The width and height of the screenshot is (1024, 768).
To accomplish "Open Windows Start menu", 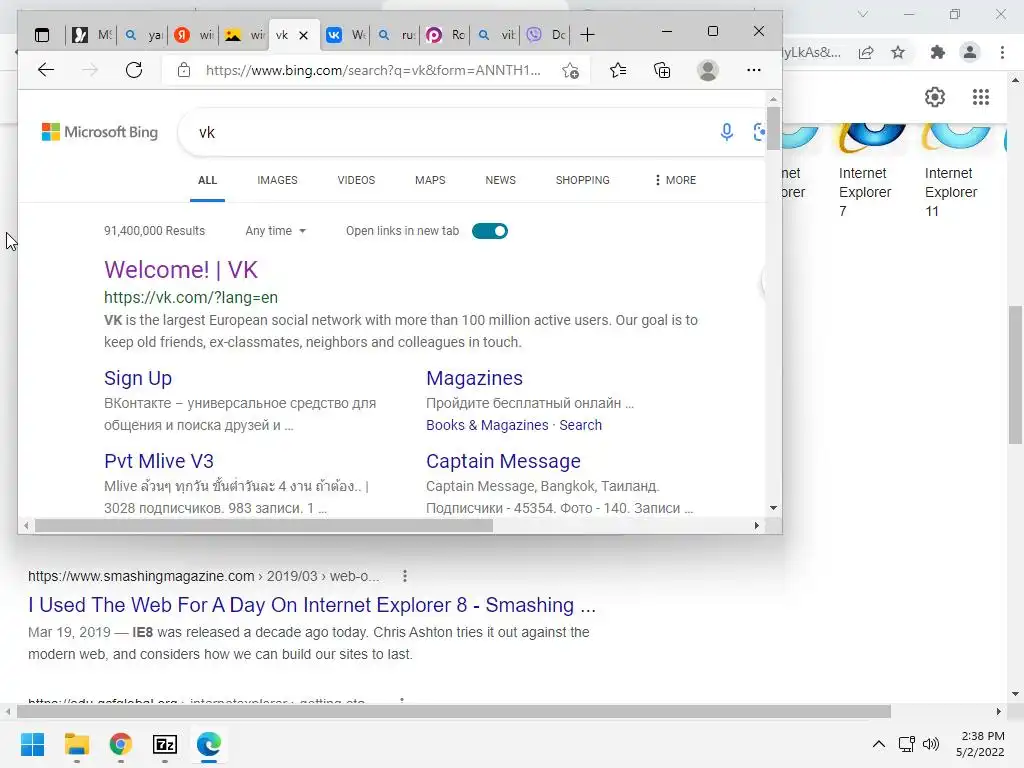I will 32,744.
